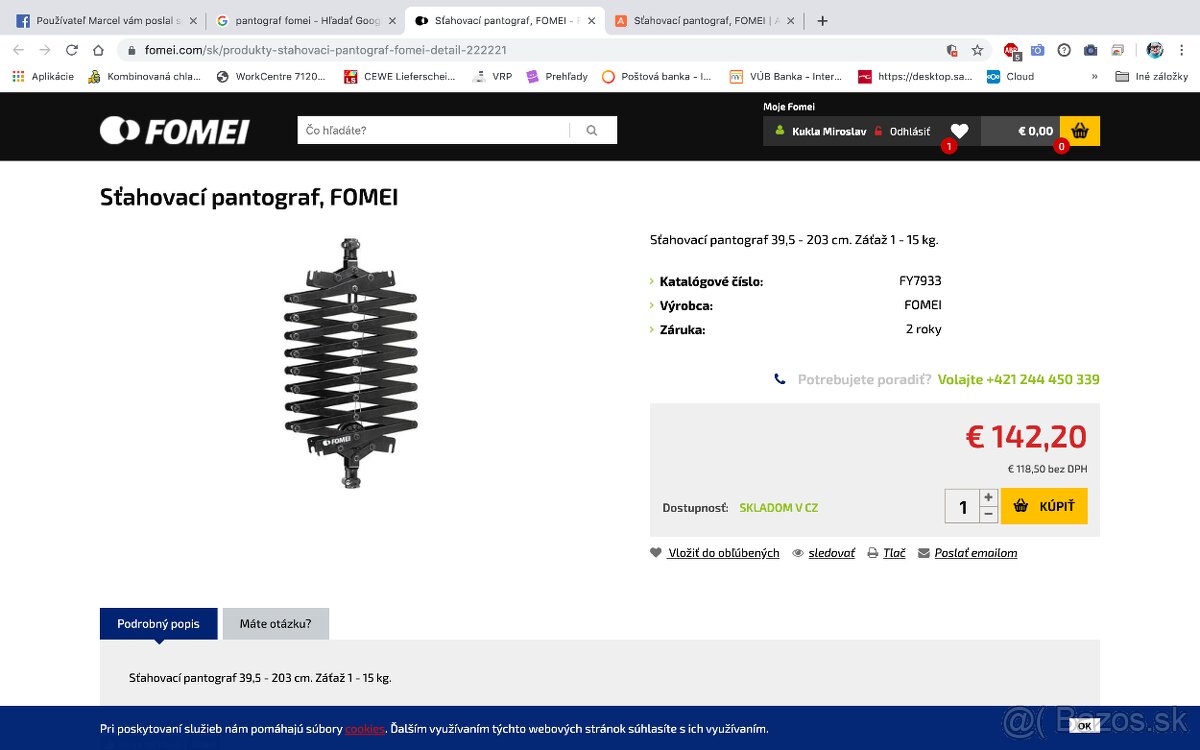This screenshot has height=750, width=1200.
Task: Click the FOMEI logo
Action: click(175, 131)
